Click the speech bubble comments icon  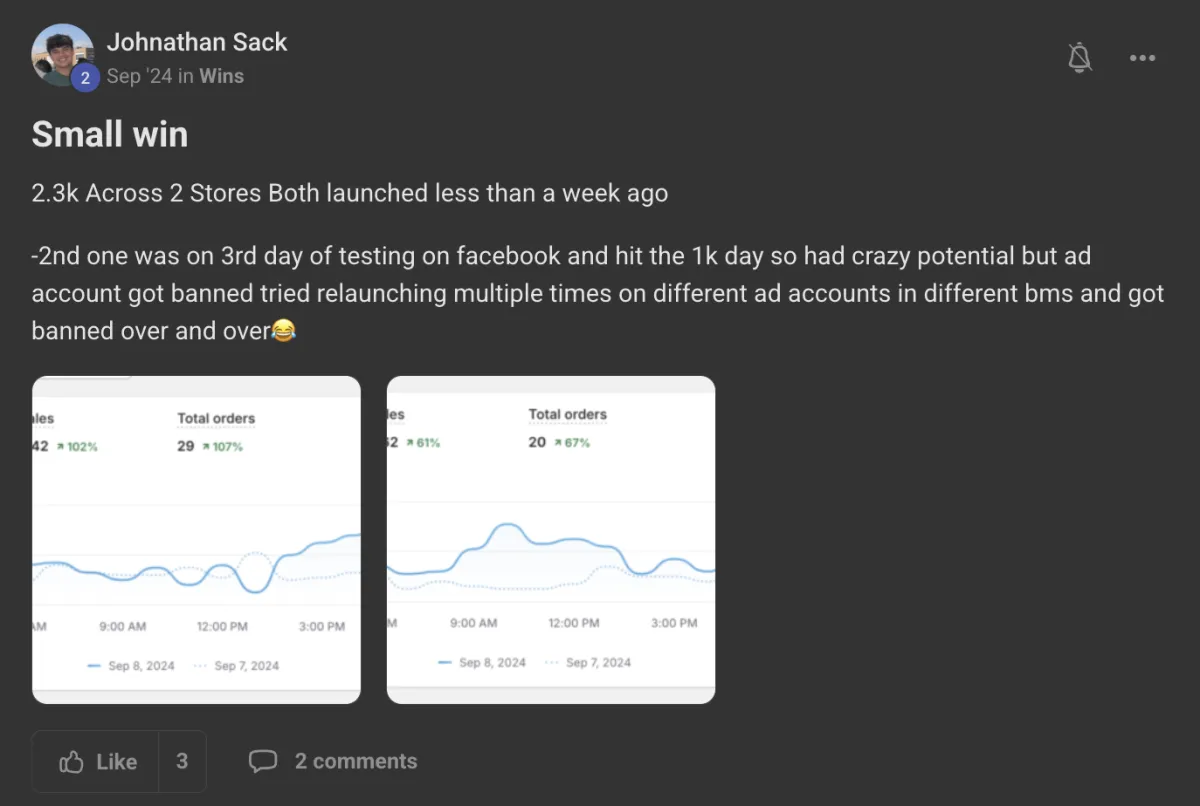pyautogui.click(x=262, y=762)
